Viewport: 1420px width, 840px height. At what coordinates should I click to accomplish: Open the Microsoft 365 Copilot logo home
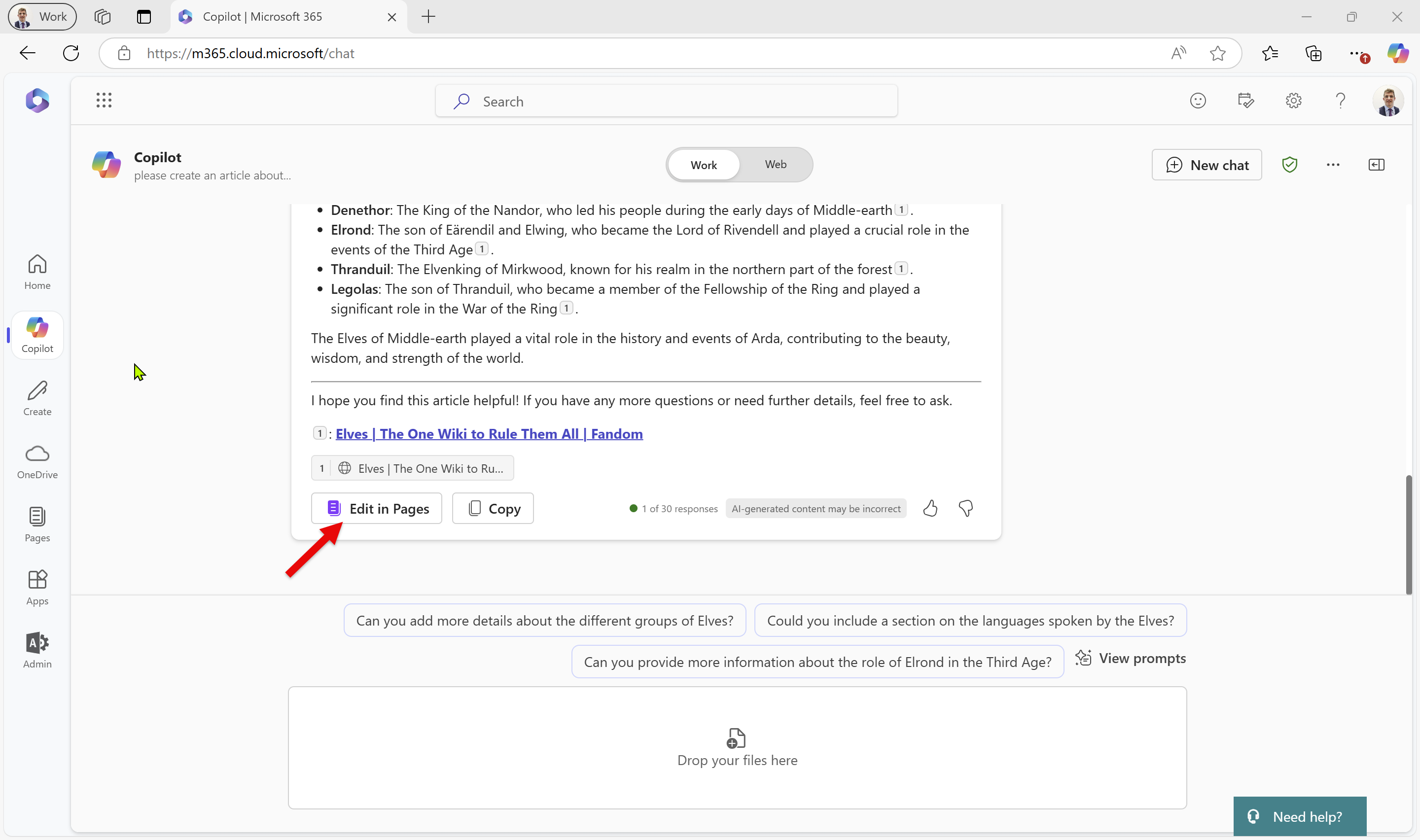(x=37, y=101)
